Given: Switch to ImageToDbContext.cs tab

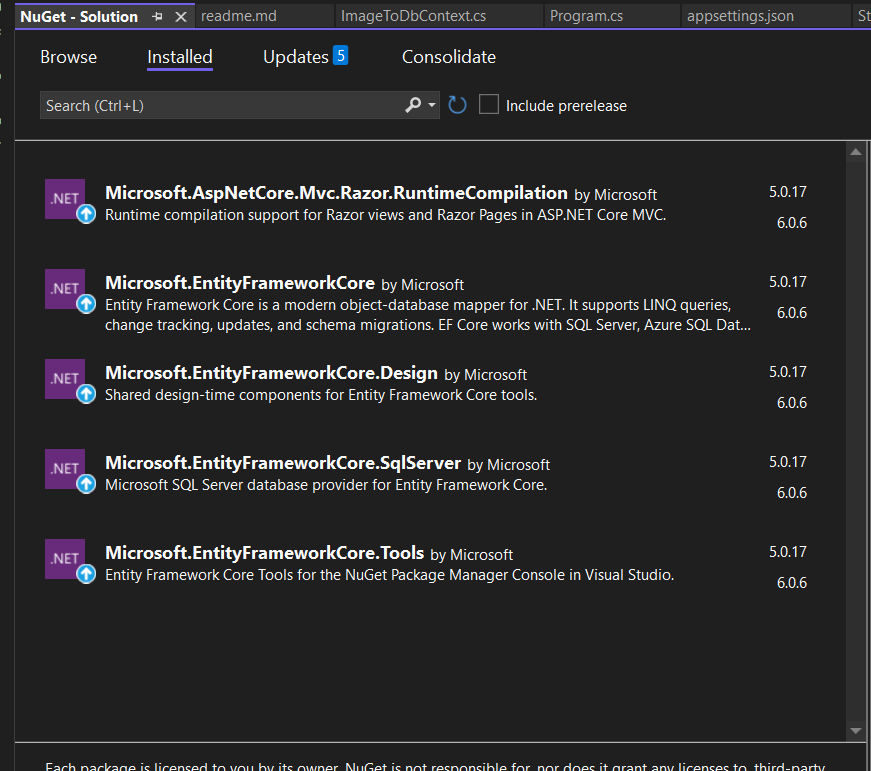Looking at the screenshot, I should tap(413, 16).
